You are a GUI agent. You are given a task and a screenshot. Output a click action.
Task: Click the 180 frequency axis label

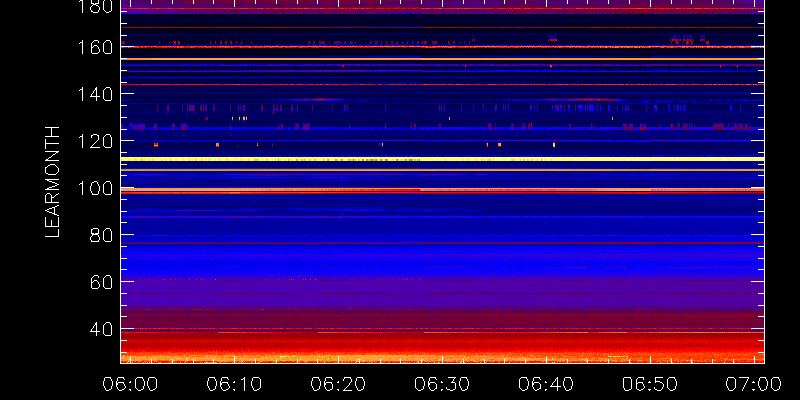pos(96,7)
